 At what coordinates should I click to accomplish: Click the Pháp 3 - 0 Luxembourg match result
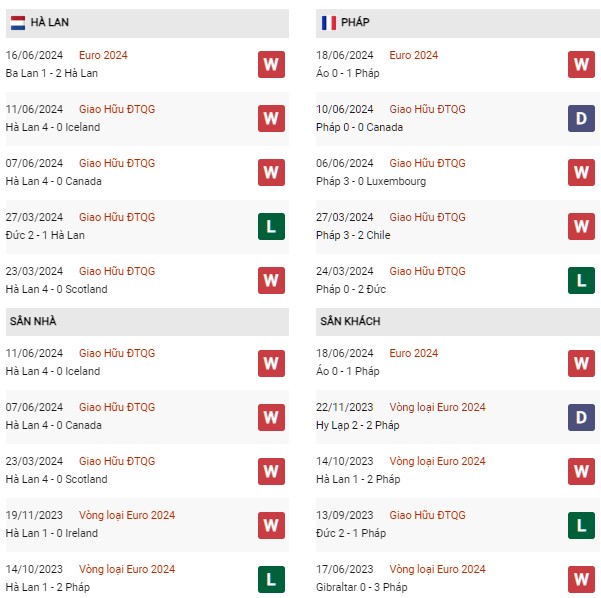point(371,181)
